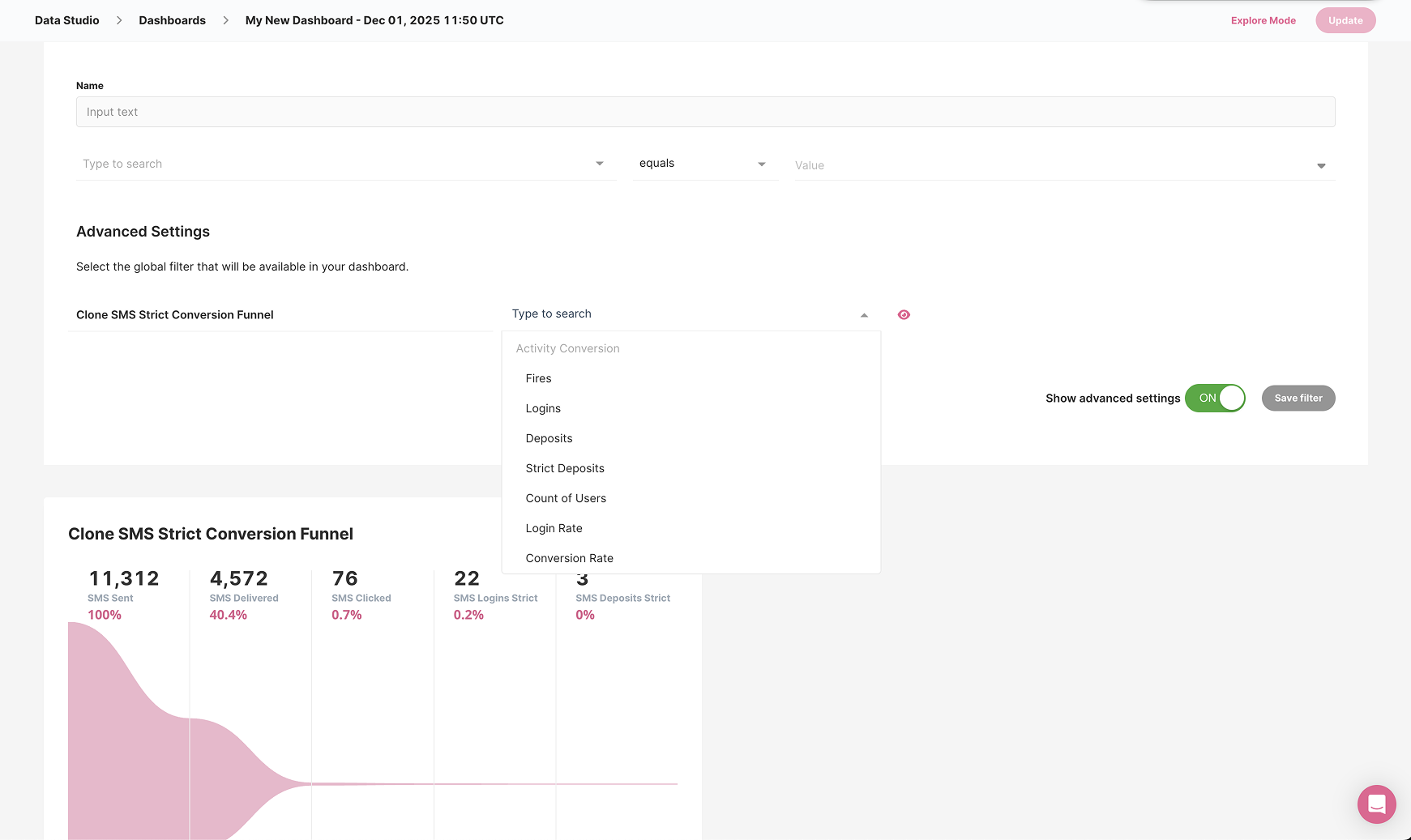Click the "Save filter" button
This screenshot has width=1411, height=840.
(x=1298, y=398)
